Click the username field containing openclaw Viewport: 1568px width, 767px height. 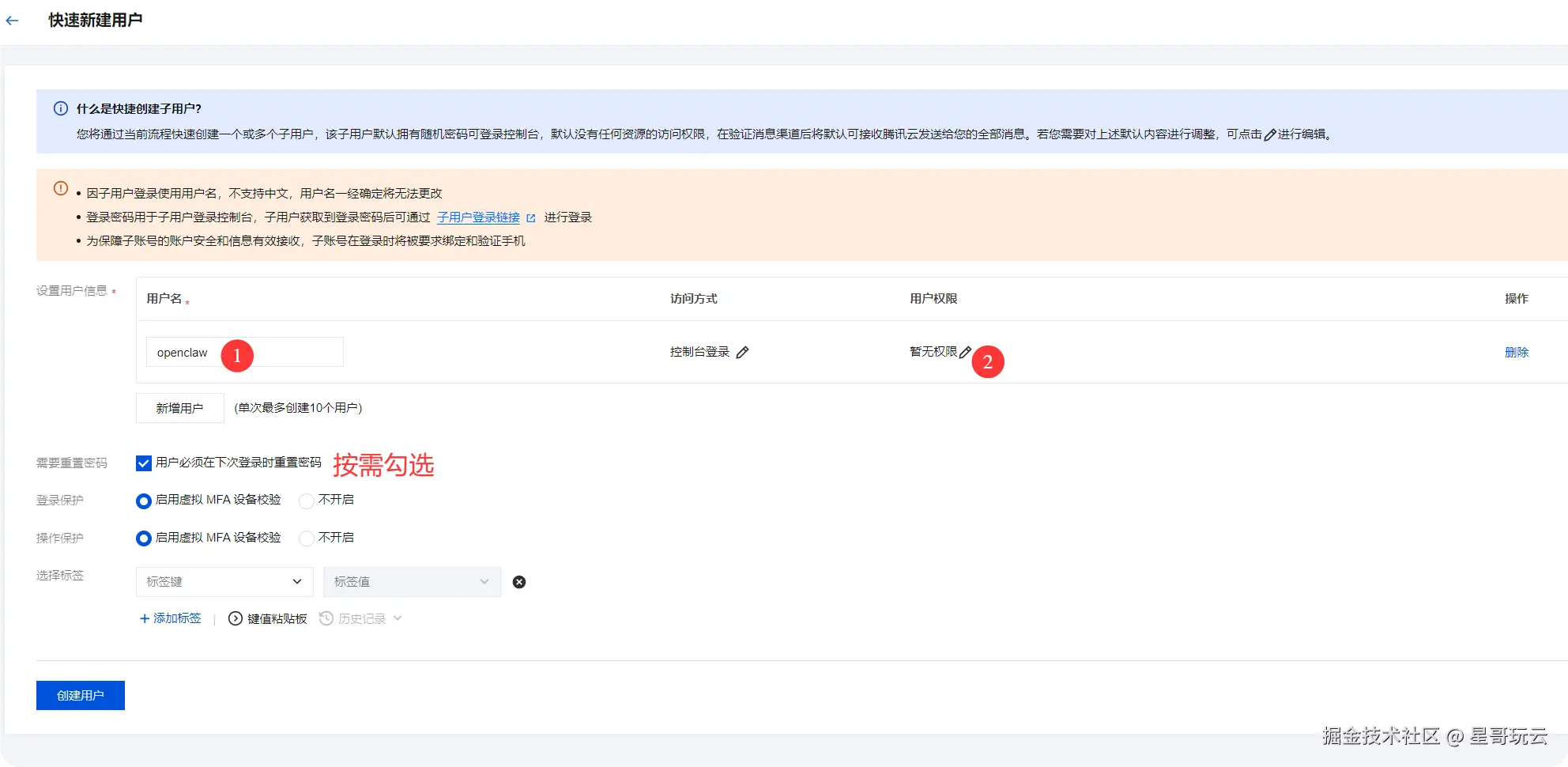245,352
